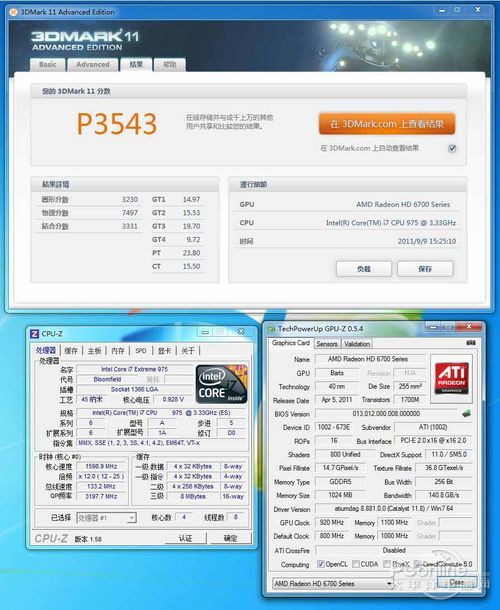The width and height of the screenshot is (500, 610).
Task: Select the Graphics Card tab in GPU-Z
Action: [x=291, y=343]
